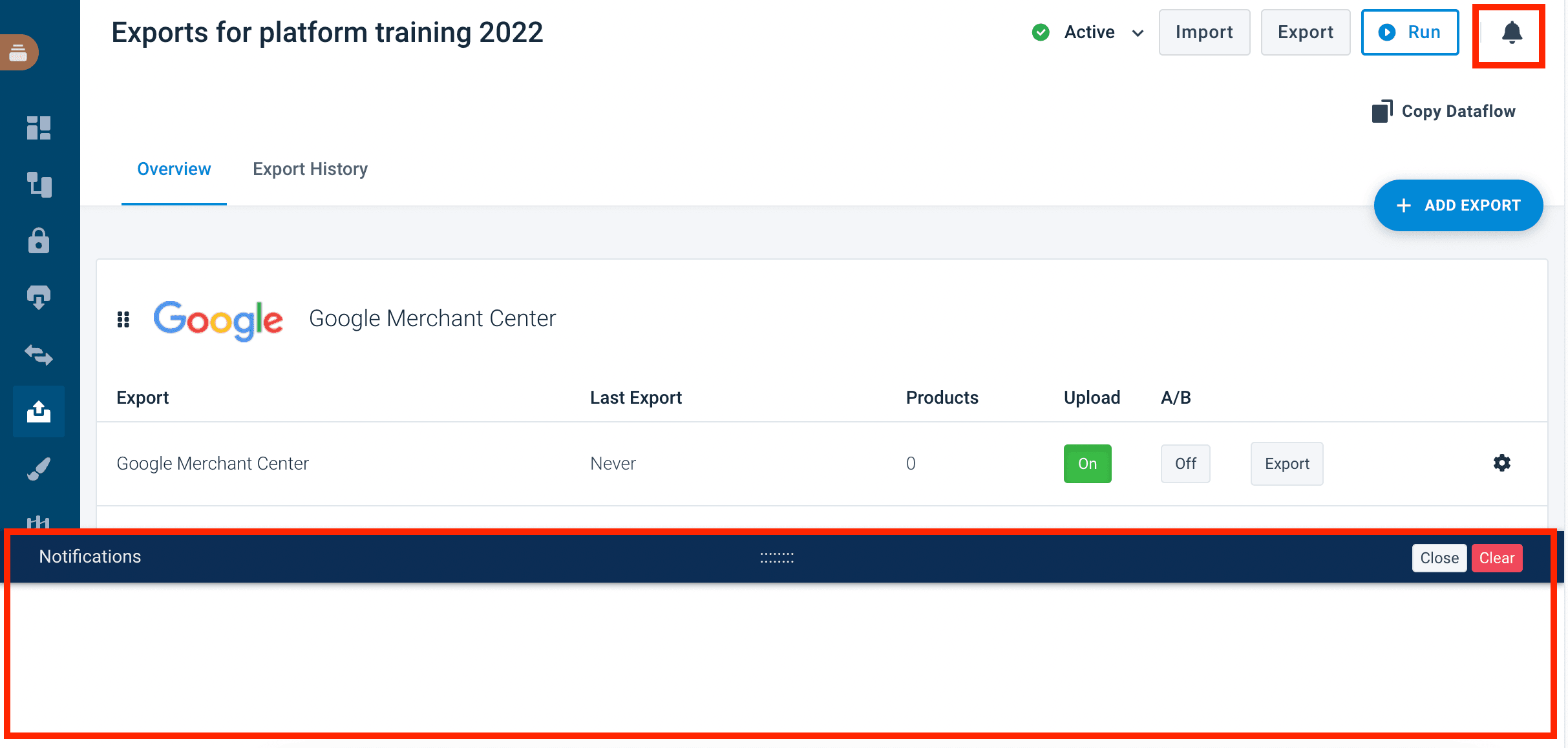Switch to the Export History tab
Image resolution: width=1568 pixels, height=748 pixels.
pyautogui.click(x=310, y=169)
